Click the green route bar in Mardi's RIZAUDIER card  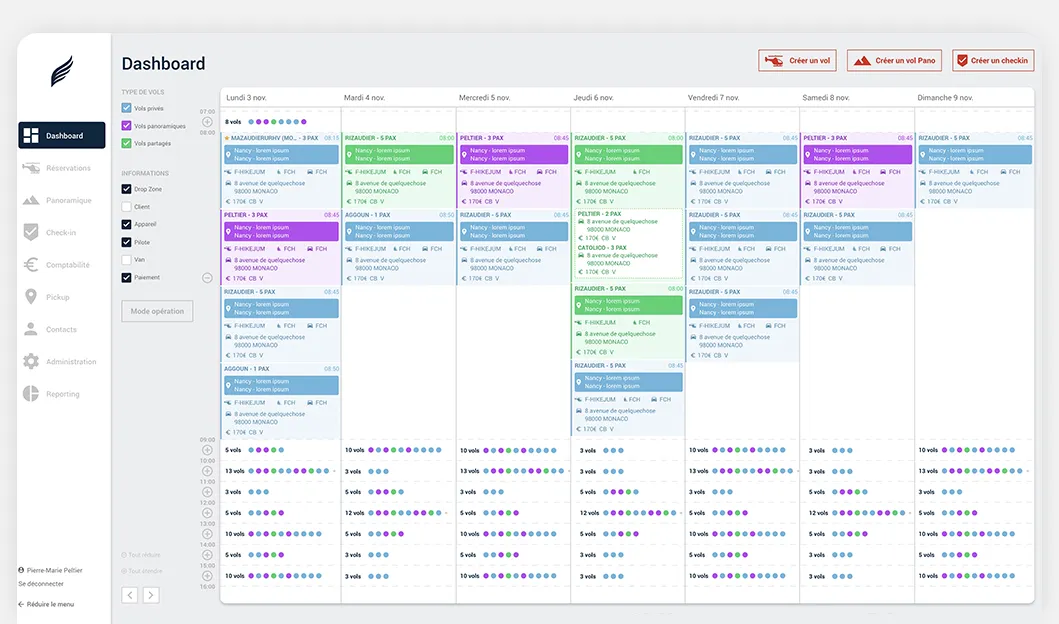point(399,155)
